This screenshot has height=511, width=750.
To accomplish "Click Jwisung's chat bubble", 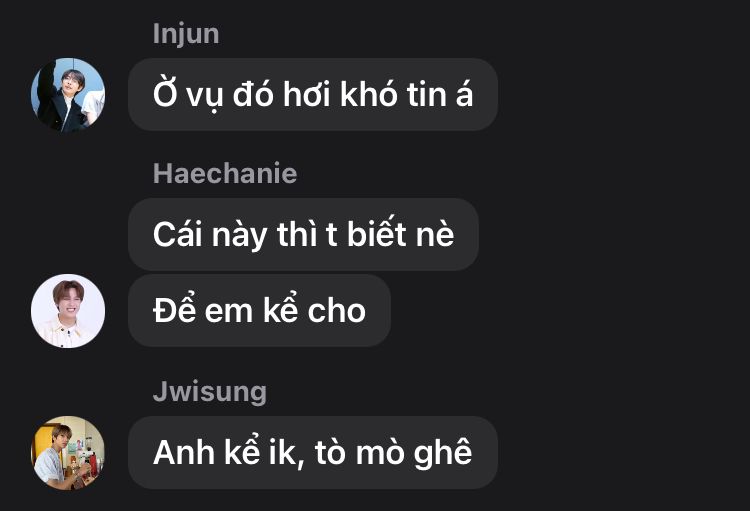I will pyautogui.click(x=313, y=452).
